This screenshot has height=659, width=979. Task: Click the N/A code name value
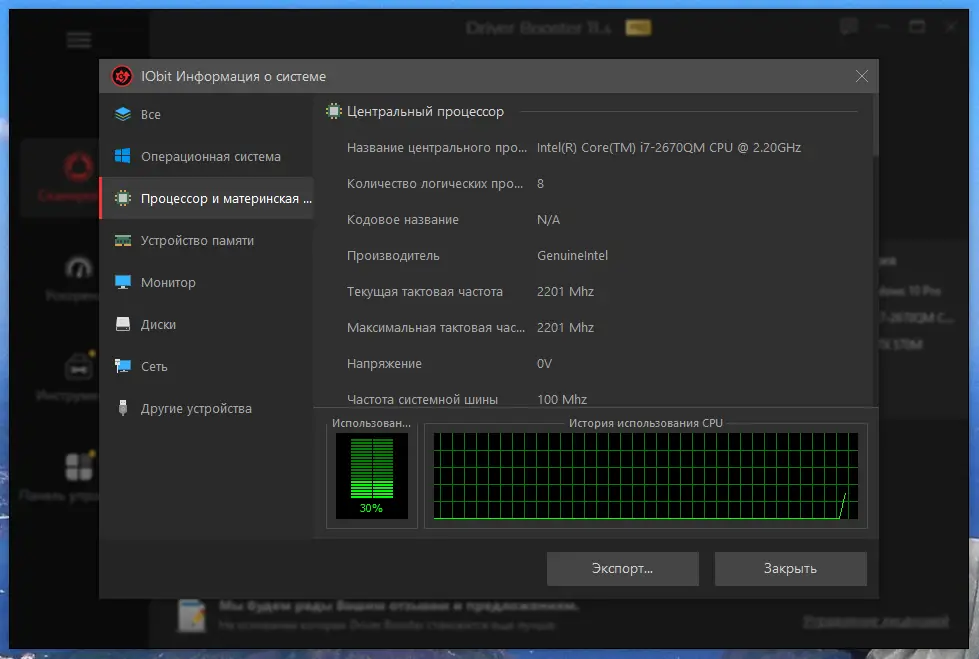pyautogui.click(x=548, y=219)
